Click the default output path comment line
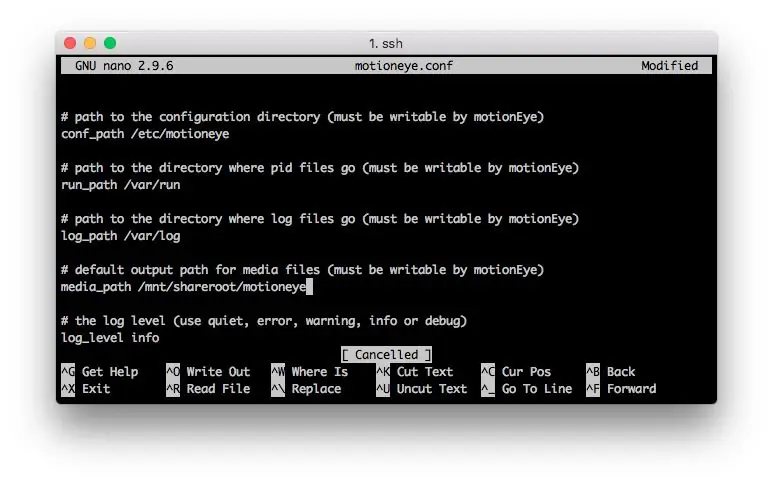Viewport: 773px width, 484px height. coord(302,270)
